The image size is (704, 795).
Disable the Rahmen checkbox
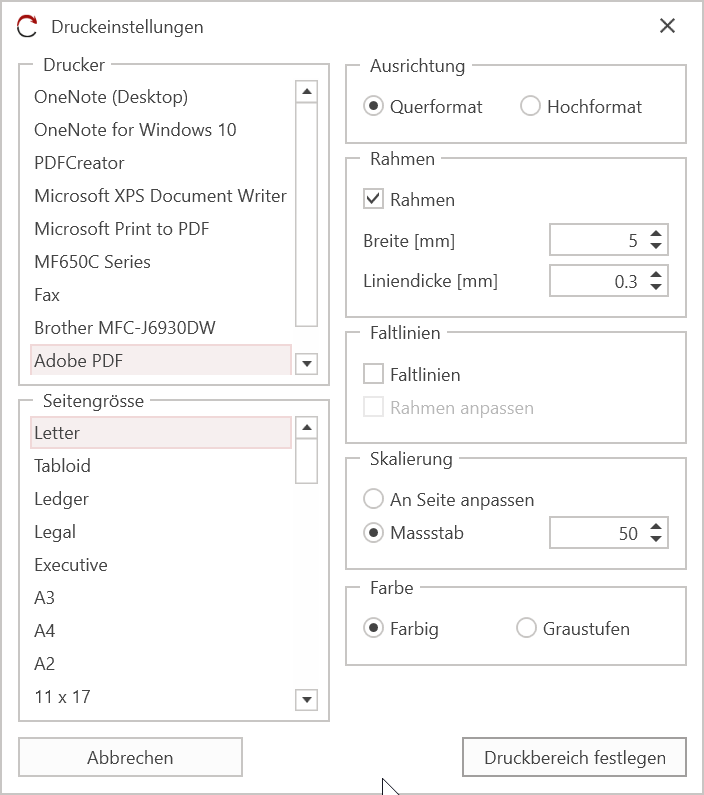(373, 199)
